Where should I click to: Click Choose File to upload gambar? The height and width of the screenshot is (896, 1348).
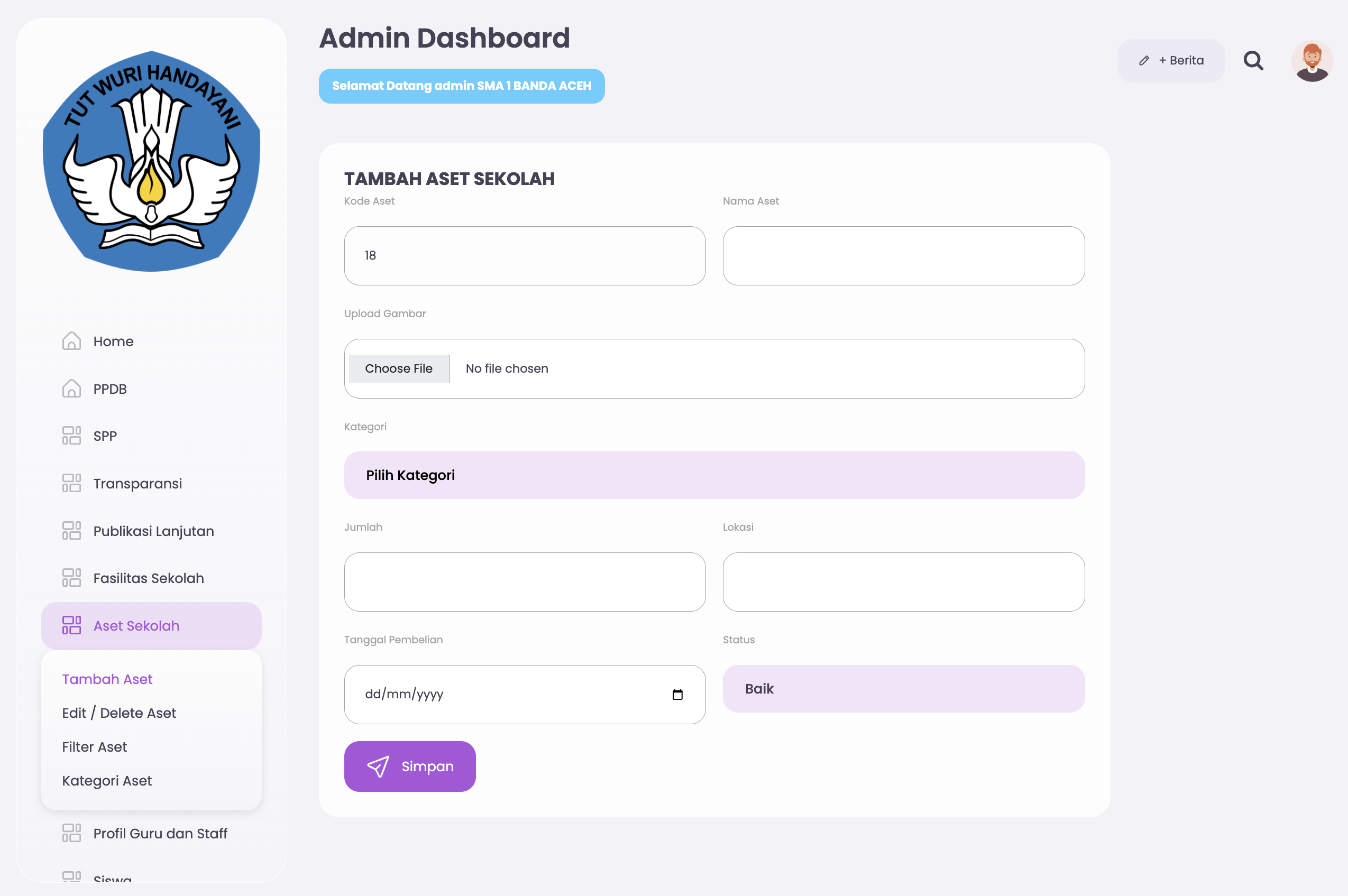[398, 368]
